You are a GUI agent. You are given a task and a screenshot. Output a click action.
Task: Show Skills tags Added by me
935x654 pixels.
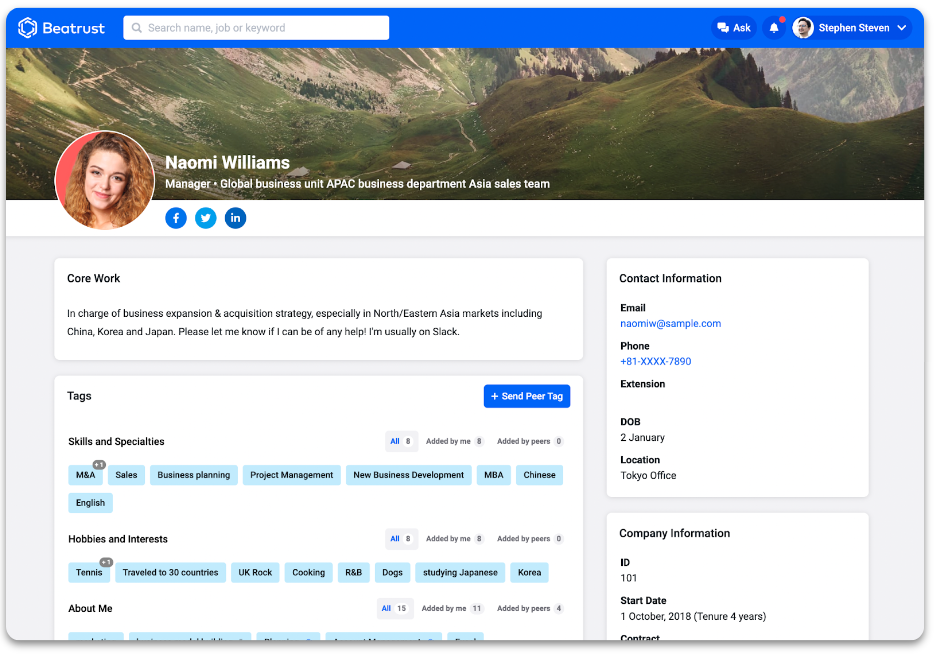[454, 442]
